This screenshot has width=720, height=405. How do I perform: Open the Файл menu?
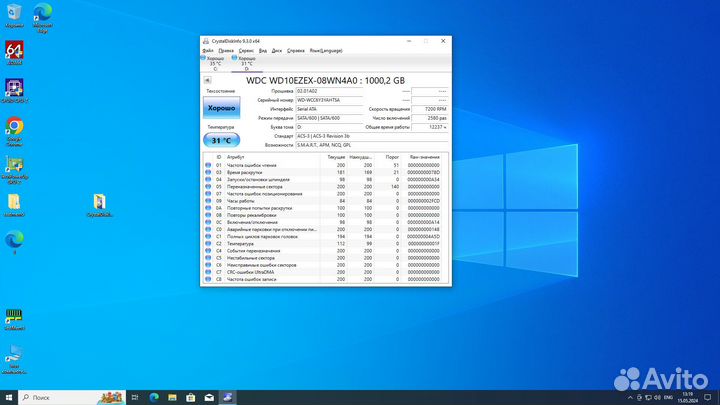(208, 51)
